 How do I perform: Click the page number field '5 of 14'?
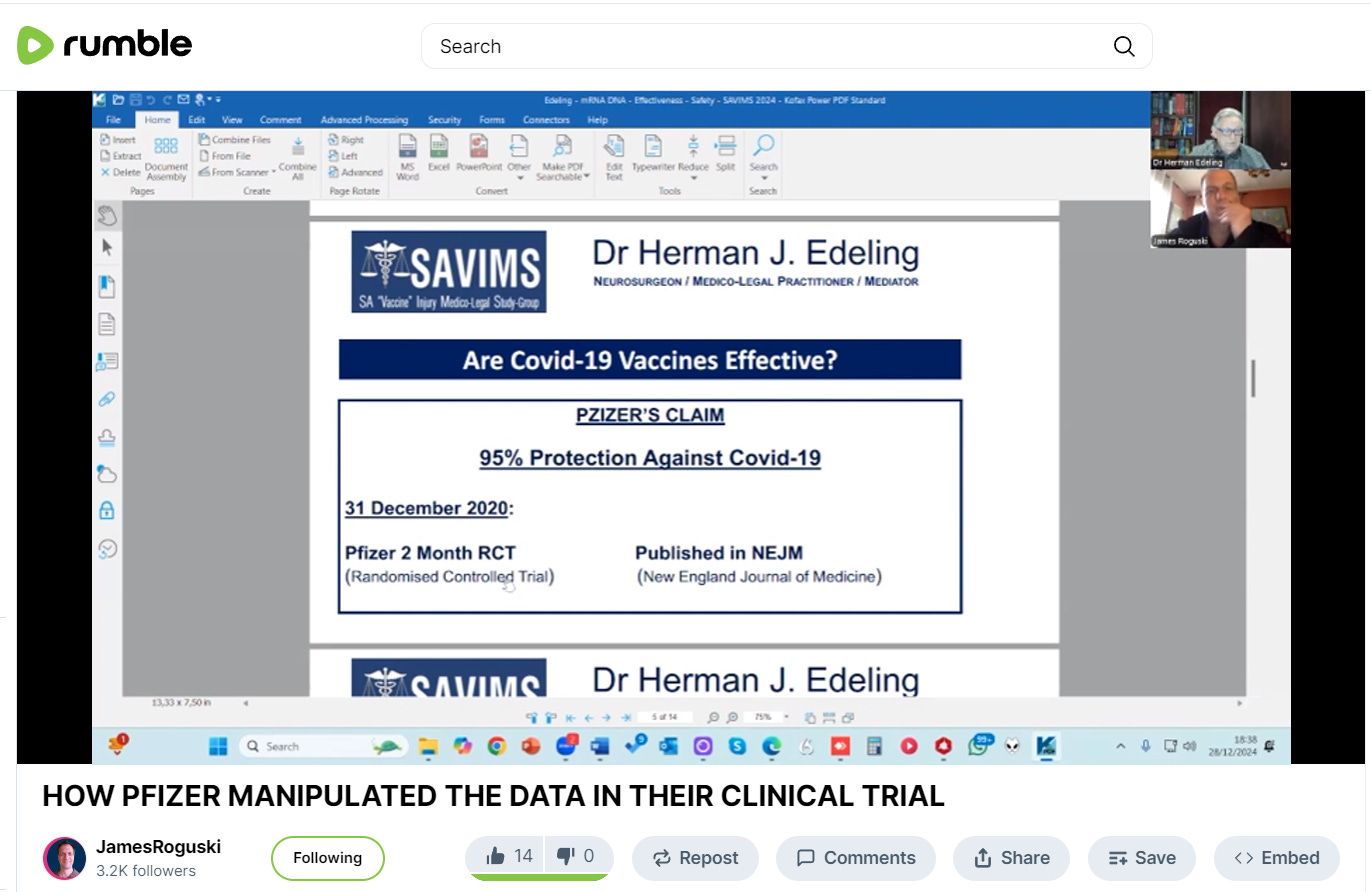(x=664, y=717)
